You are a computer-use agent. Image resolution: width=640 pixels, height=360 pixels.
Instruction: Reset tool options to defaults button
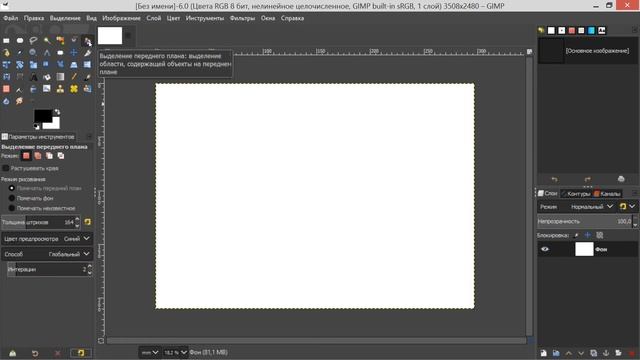(81, 353)
